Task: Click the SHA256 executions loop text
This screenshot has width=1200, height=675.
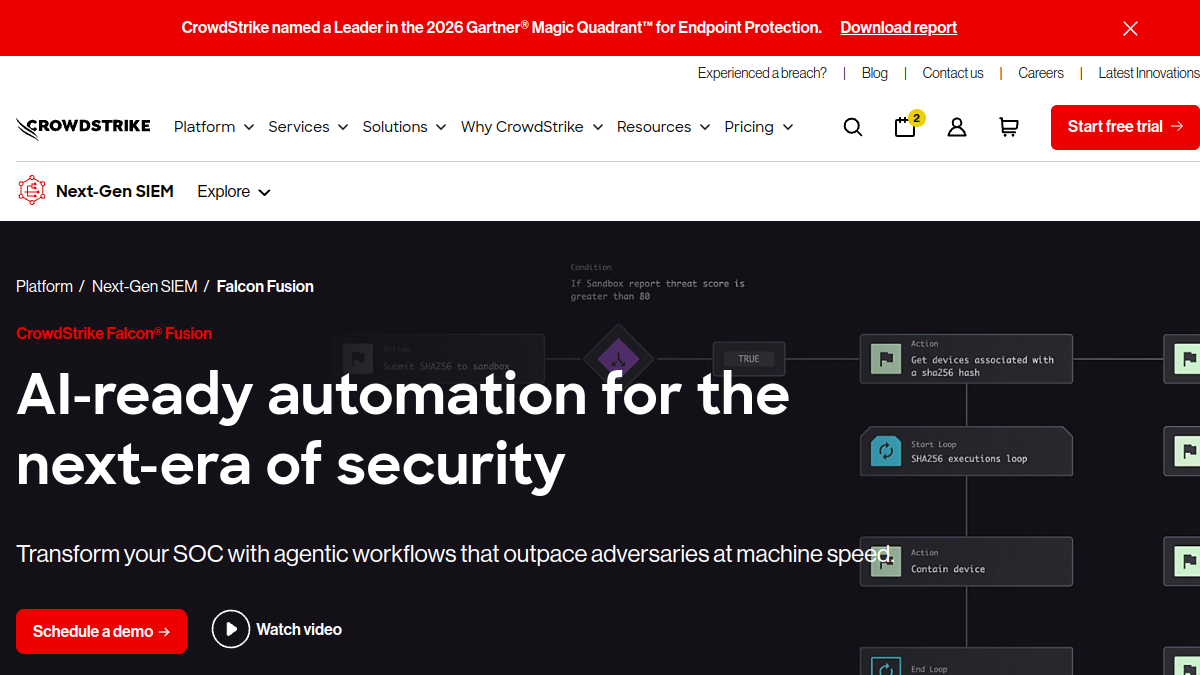Action: click(969, 459)
